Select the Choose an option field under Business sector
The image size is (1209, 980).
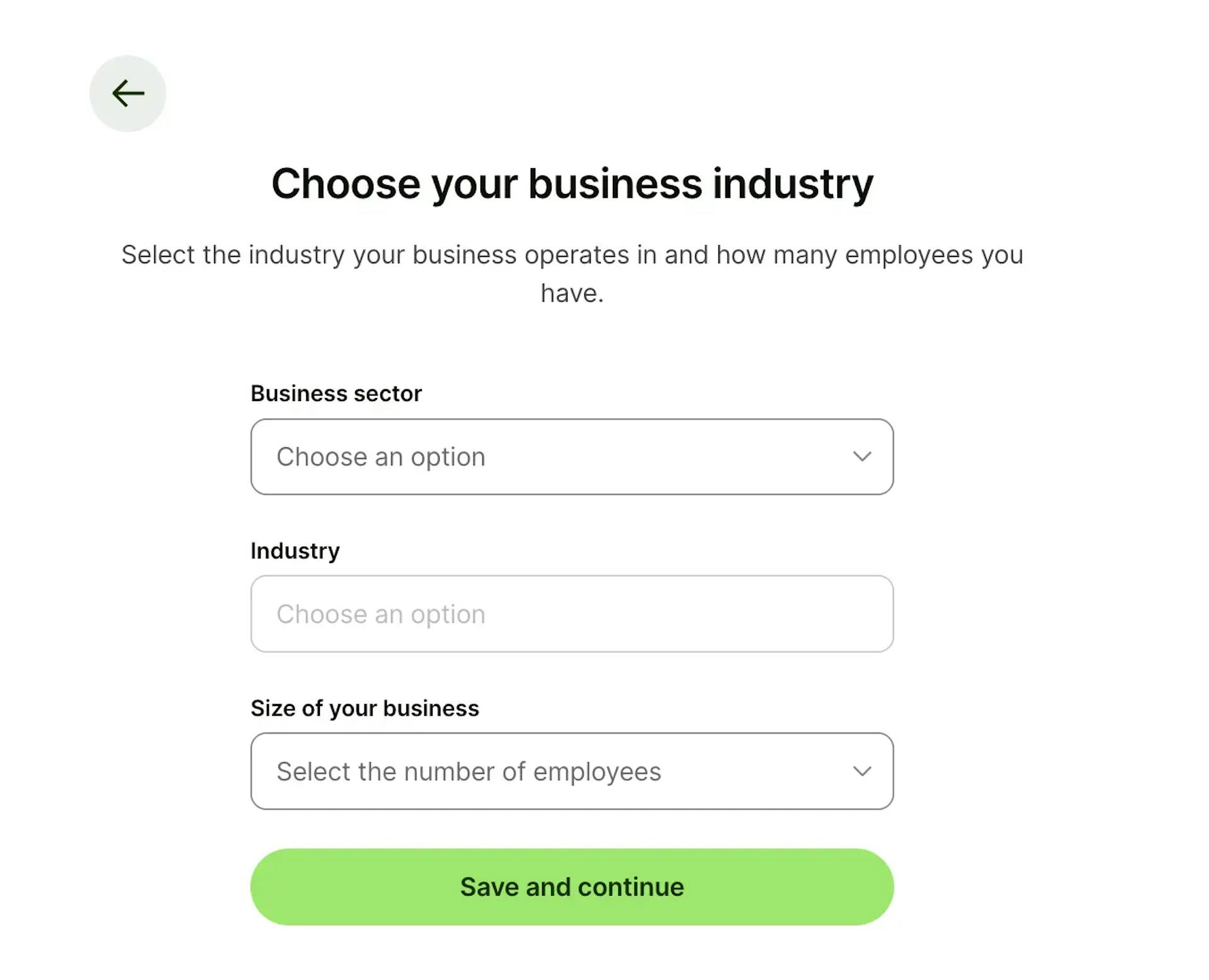[x=572, y=457]
